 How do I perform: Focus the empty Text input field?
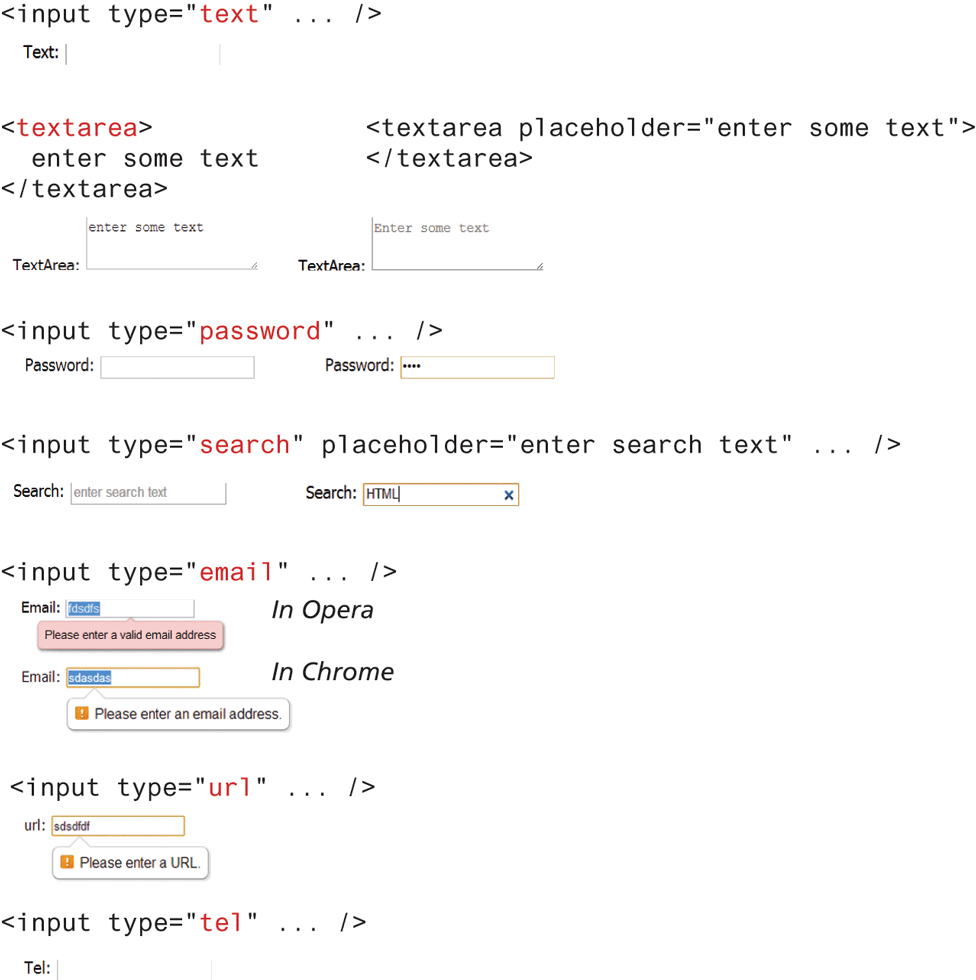142,54
